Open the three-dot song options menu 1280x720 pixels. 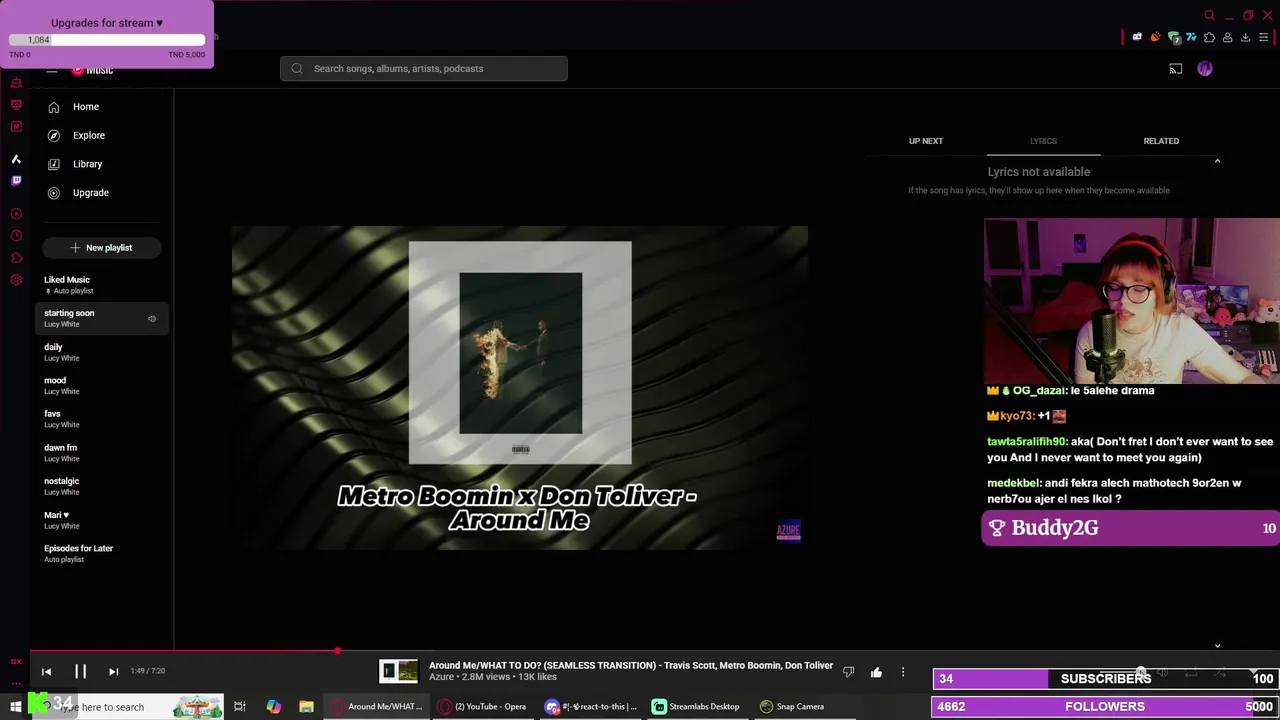coord(903,672)
